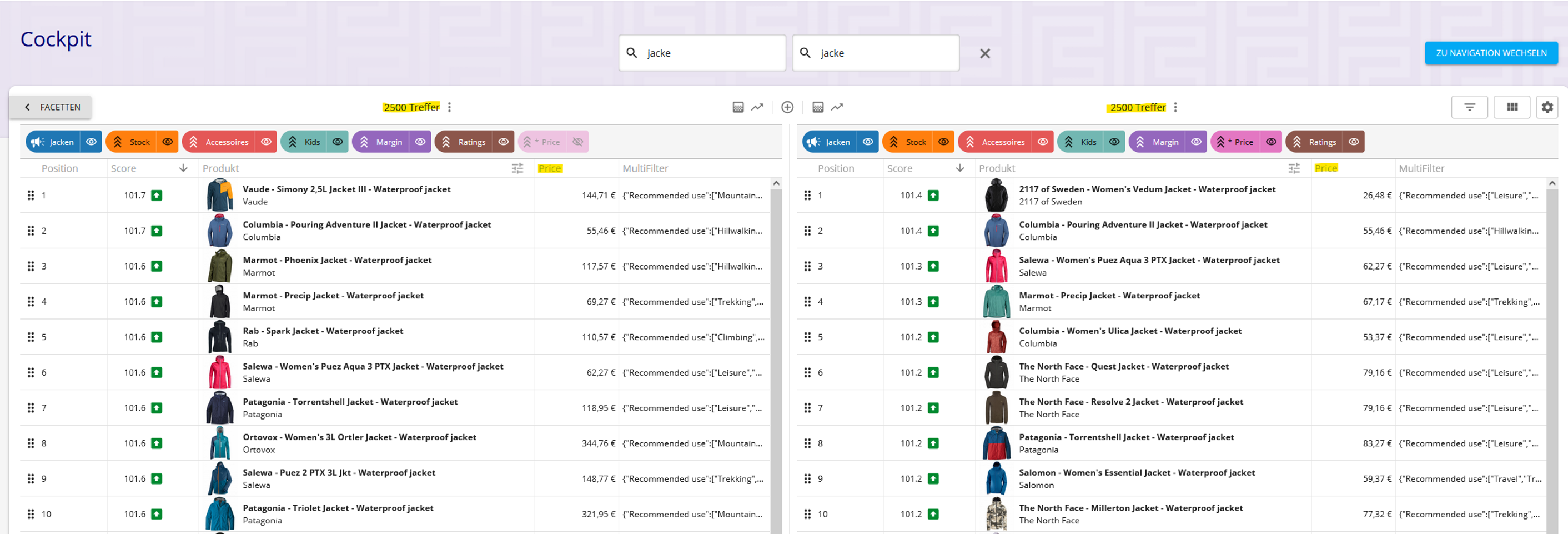Click drag handle of The North Face Millerton row
This screenshot has height=534, width=1568.
coord(807,514)
